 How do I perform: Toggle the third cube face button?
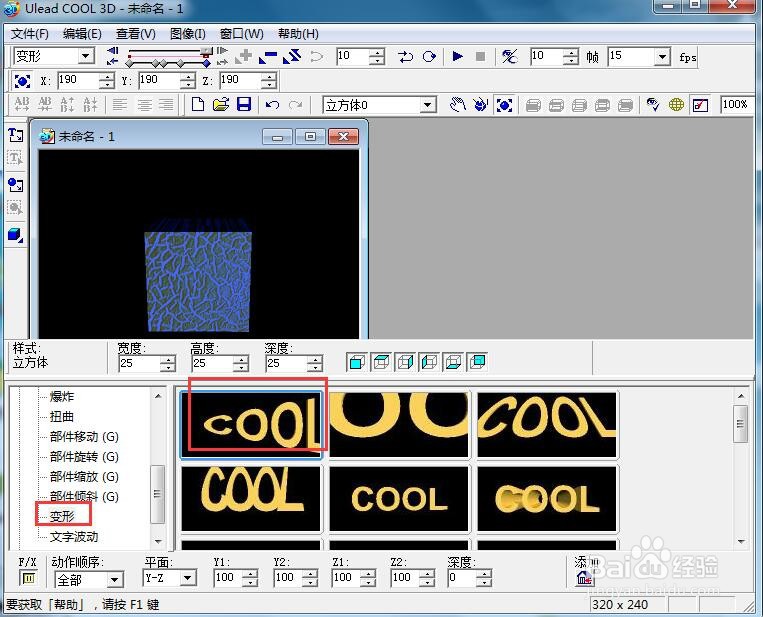point(405,363)
